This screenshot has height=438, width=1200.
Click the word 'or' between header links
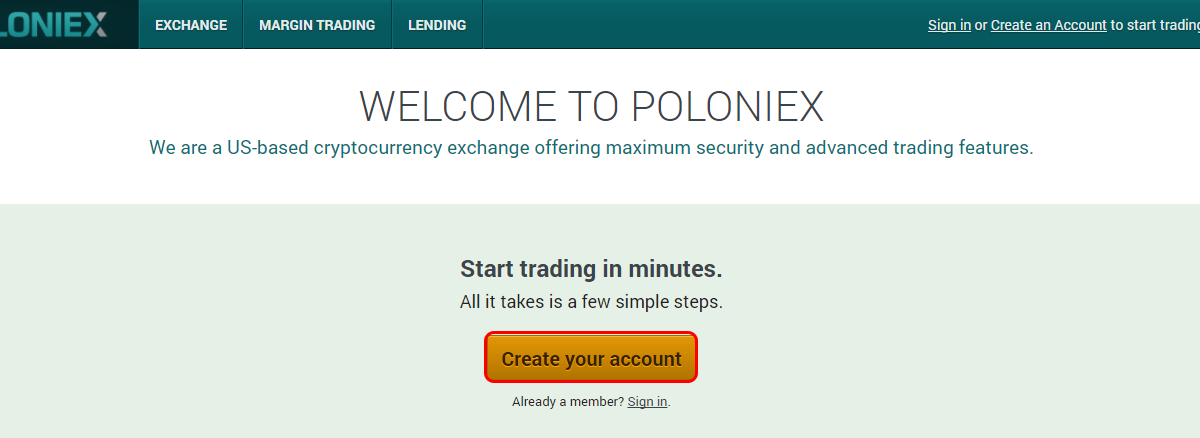click(x=981, y=26)
